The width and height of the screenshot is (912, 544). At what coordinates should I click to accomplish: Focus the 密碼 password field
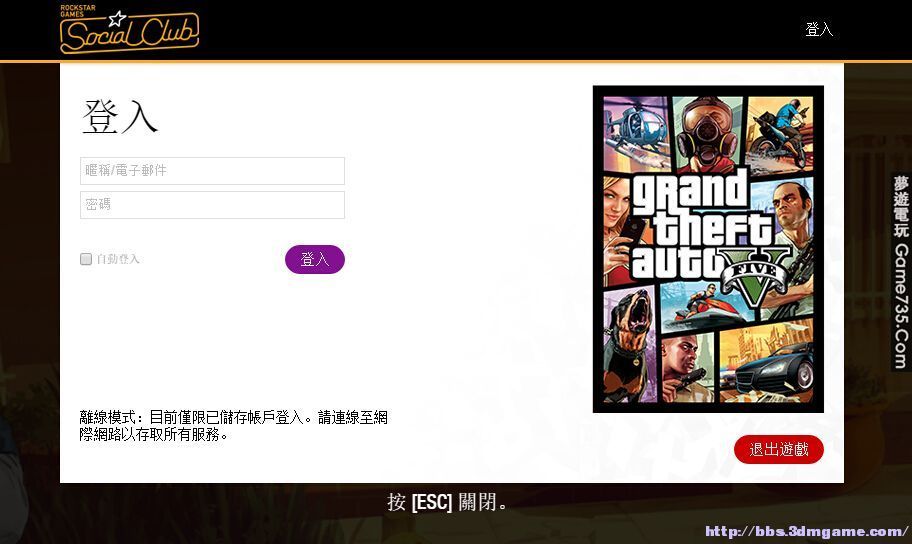pyautogui.click(x=212, y=205)
